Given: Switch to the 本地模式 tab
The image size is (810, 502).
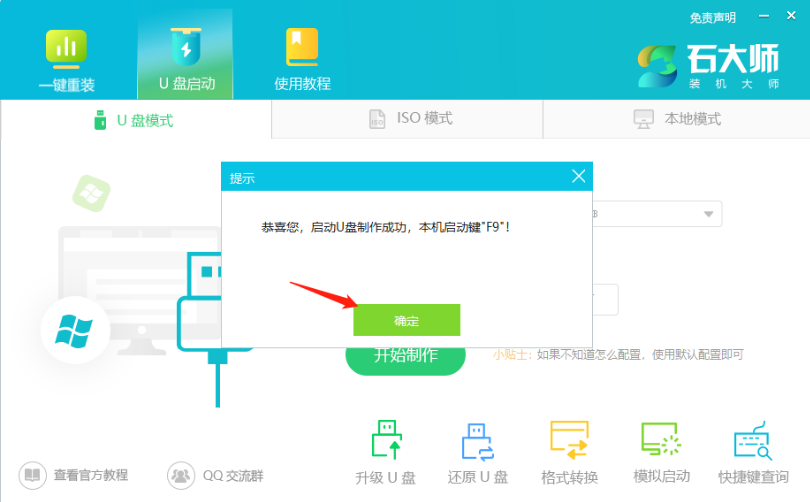Looking at the screenshot, I should 677,119.
